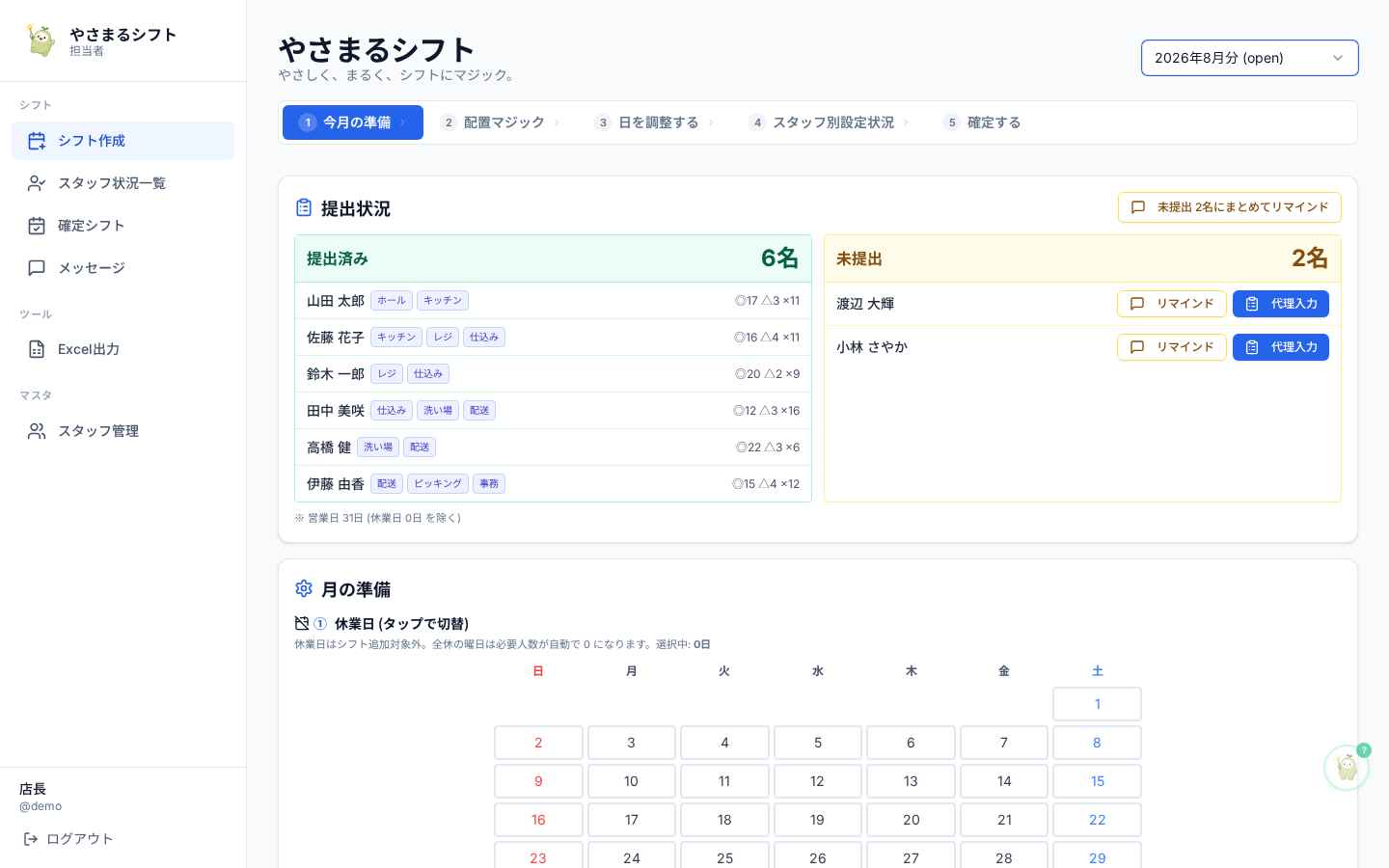The width and height of the screenshot is (1389, 868).
Task: Send リマインド to 小林 さやか
Action: 1172,347
